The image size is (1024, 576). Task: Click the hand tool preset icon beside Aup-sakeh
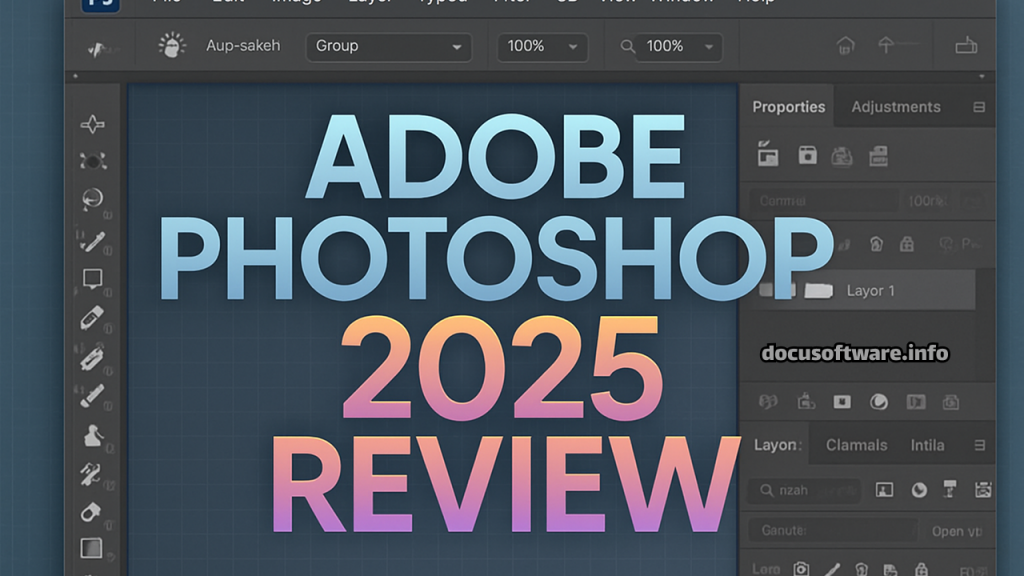173,46
